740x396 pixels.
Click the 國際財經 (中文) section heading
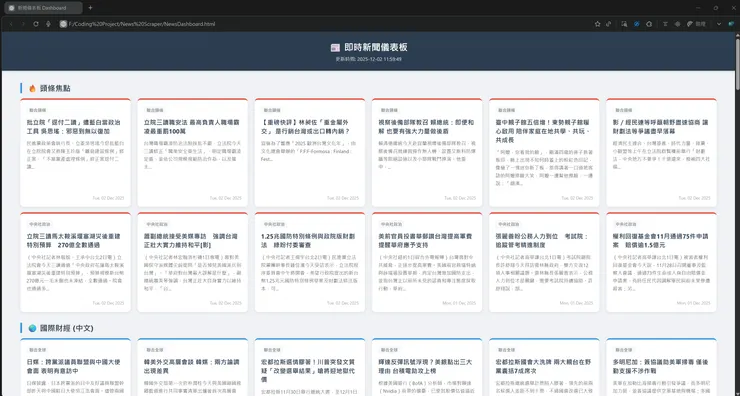coord(67,328)
